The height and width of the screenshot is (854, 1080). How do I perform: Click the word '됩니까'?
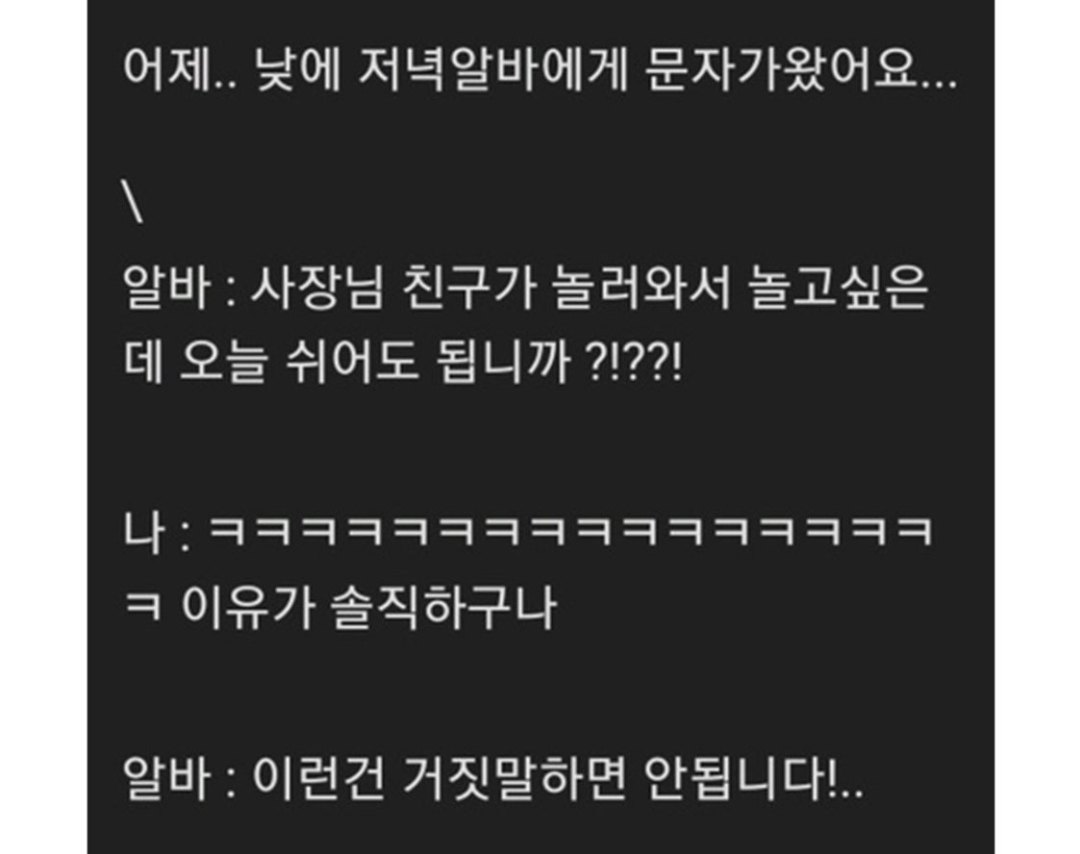tap(503, 361)
